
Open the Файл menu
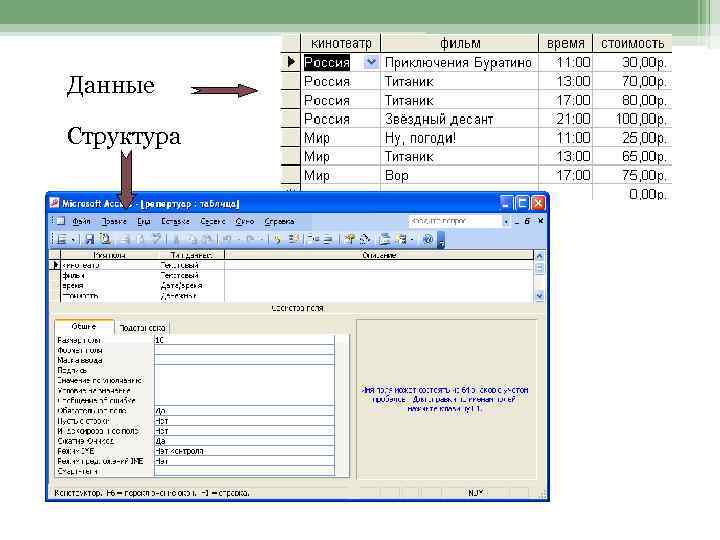(81, 221)
